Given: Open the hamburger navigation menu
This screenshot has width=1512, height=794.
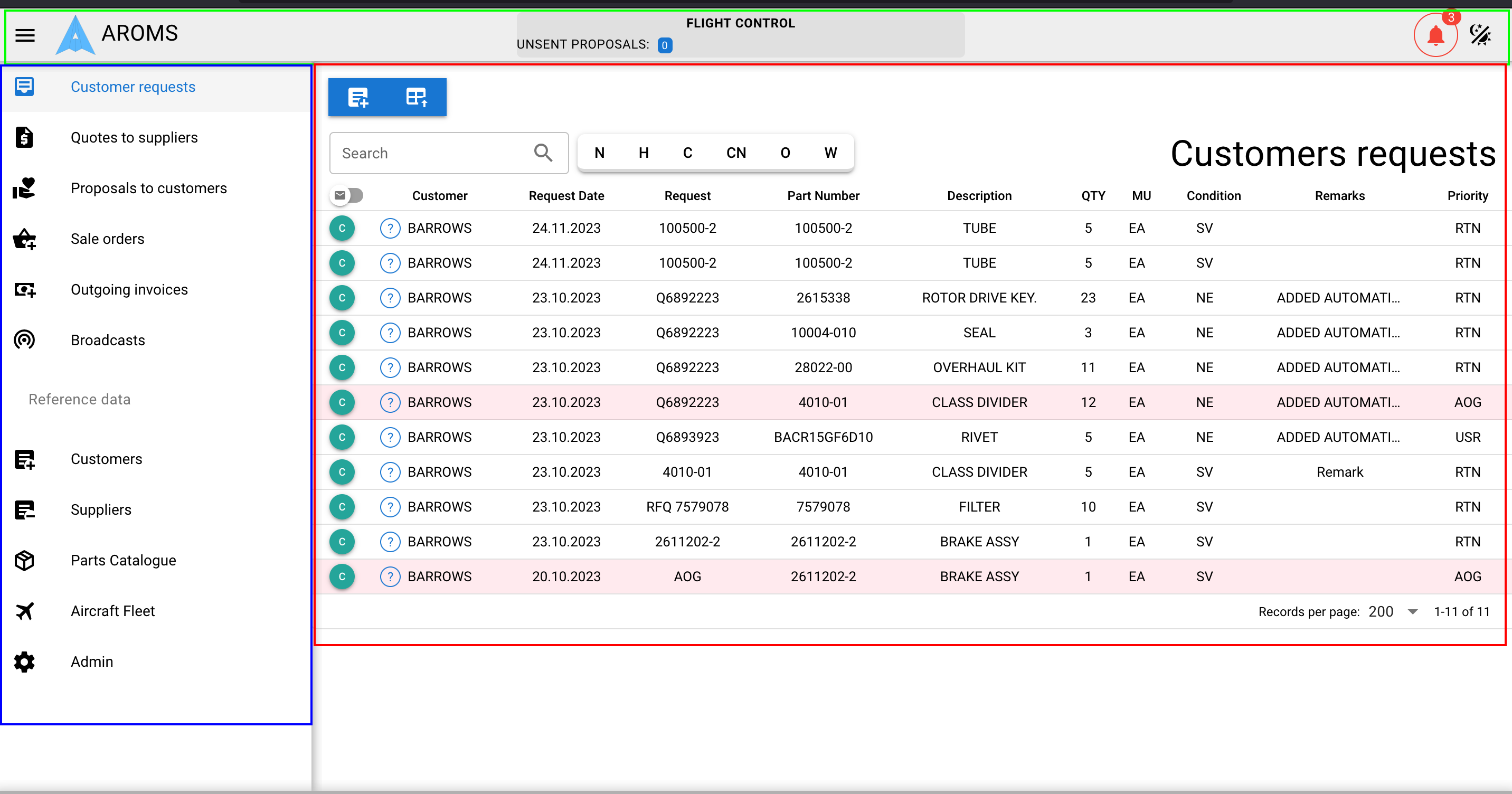Looking at the screenshot, I should pyautogui.click(x=25, y=35).
